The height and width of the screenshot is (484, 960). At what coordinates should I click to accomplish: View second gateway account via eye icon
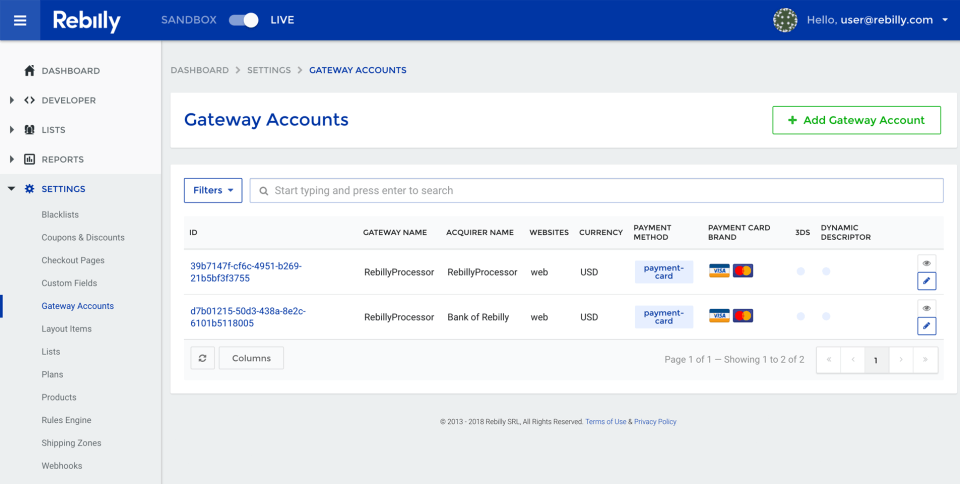pyautogui.click(x=927, y=308)
